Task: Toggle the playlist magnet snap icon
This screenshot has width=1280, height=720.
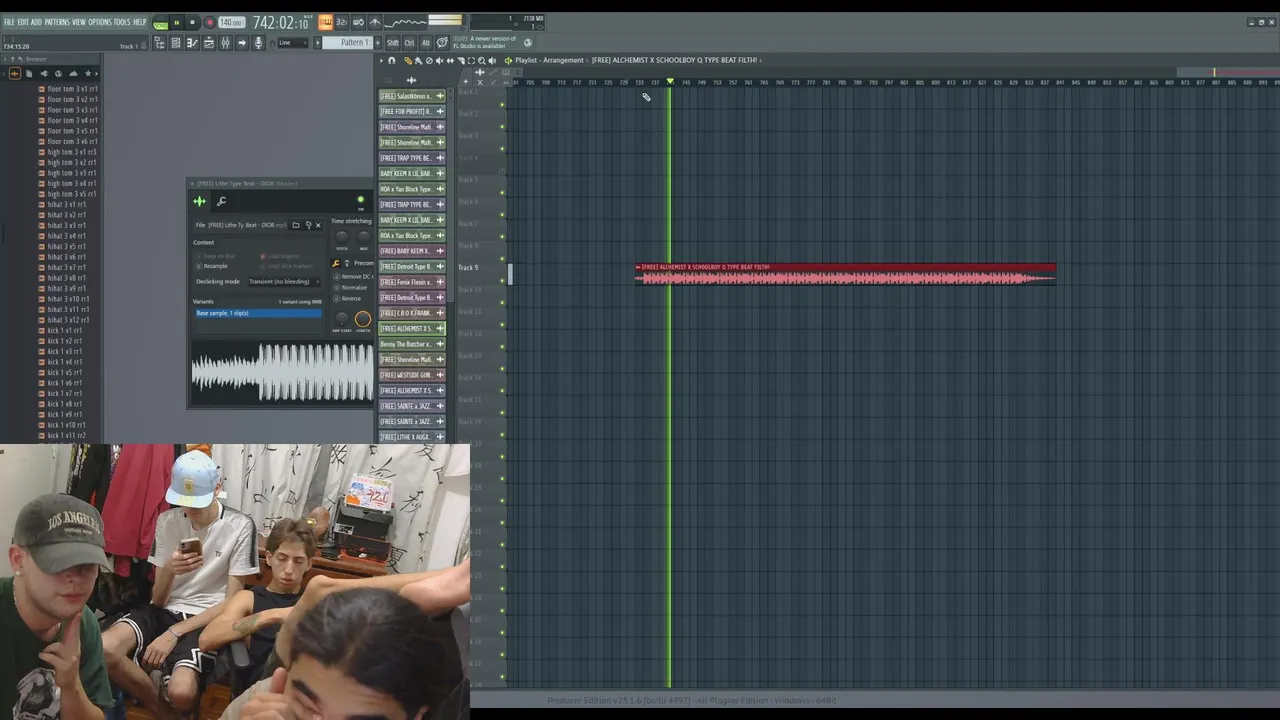Action: point(391,60)
